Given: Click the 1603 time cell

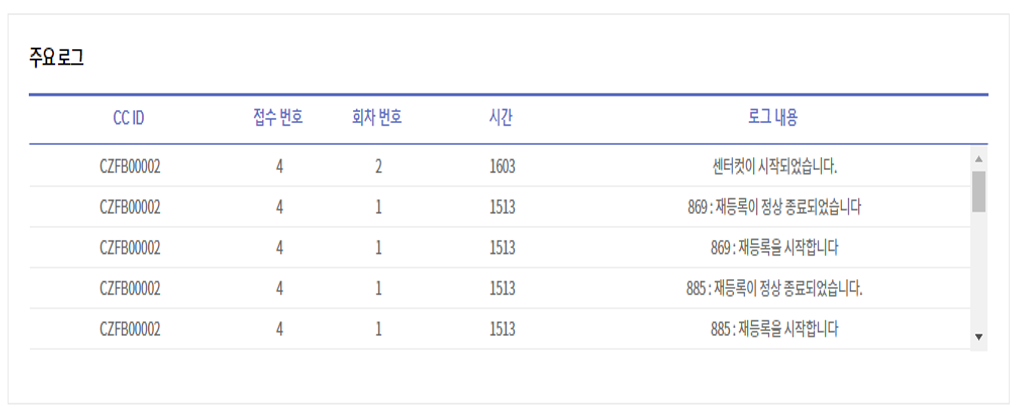Looking at the screenshot, I should pos(502,167).
